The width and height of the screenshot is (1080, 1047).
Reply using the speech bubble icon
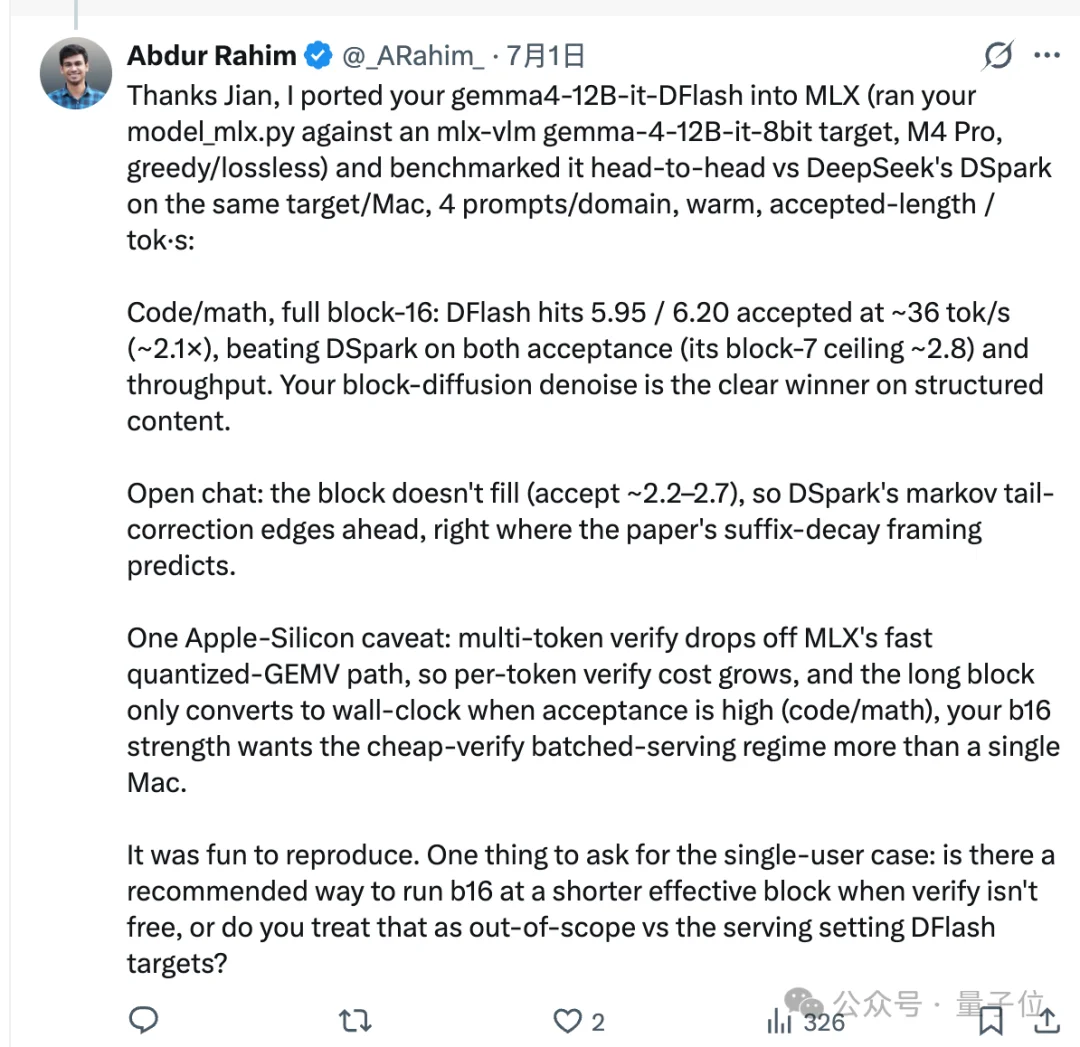click(x=144, y=1020)
